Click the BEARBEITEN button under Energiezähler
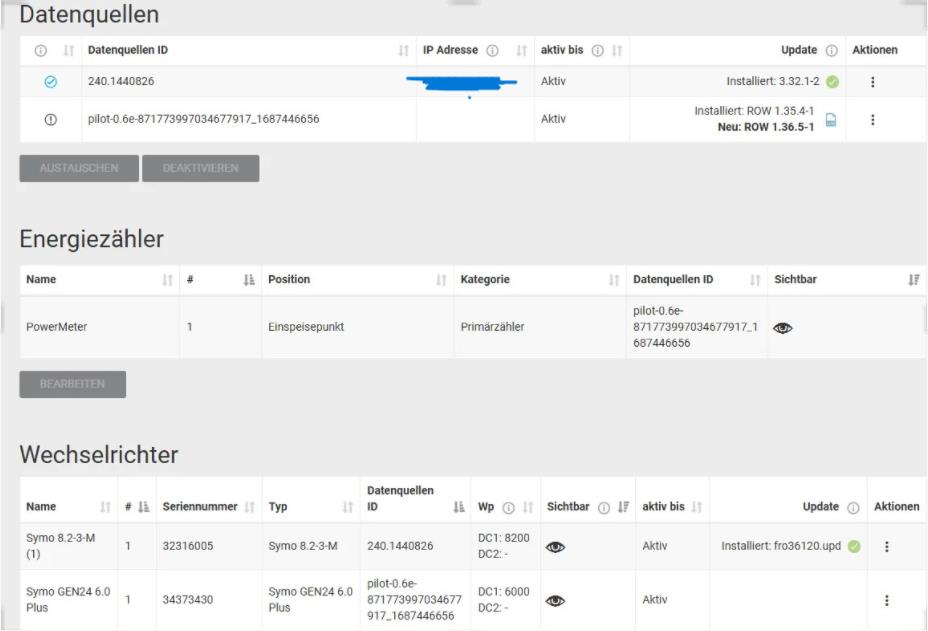This screenshot has height=631, width=928. [72, 384]
